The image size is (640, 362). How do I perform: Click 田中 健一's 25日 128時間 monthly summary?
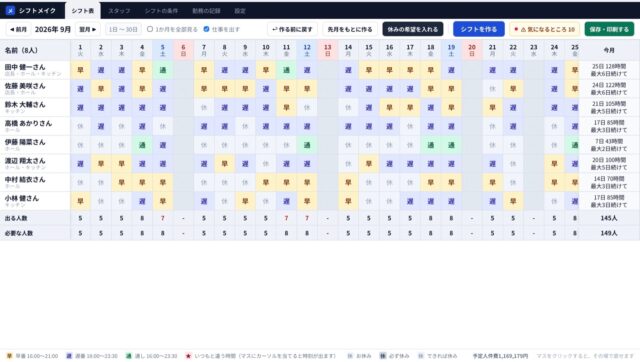[609, 70]
